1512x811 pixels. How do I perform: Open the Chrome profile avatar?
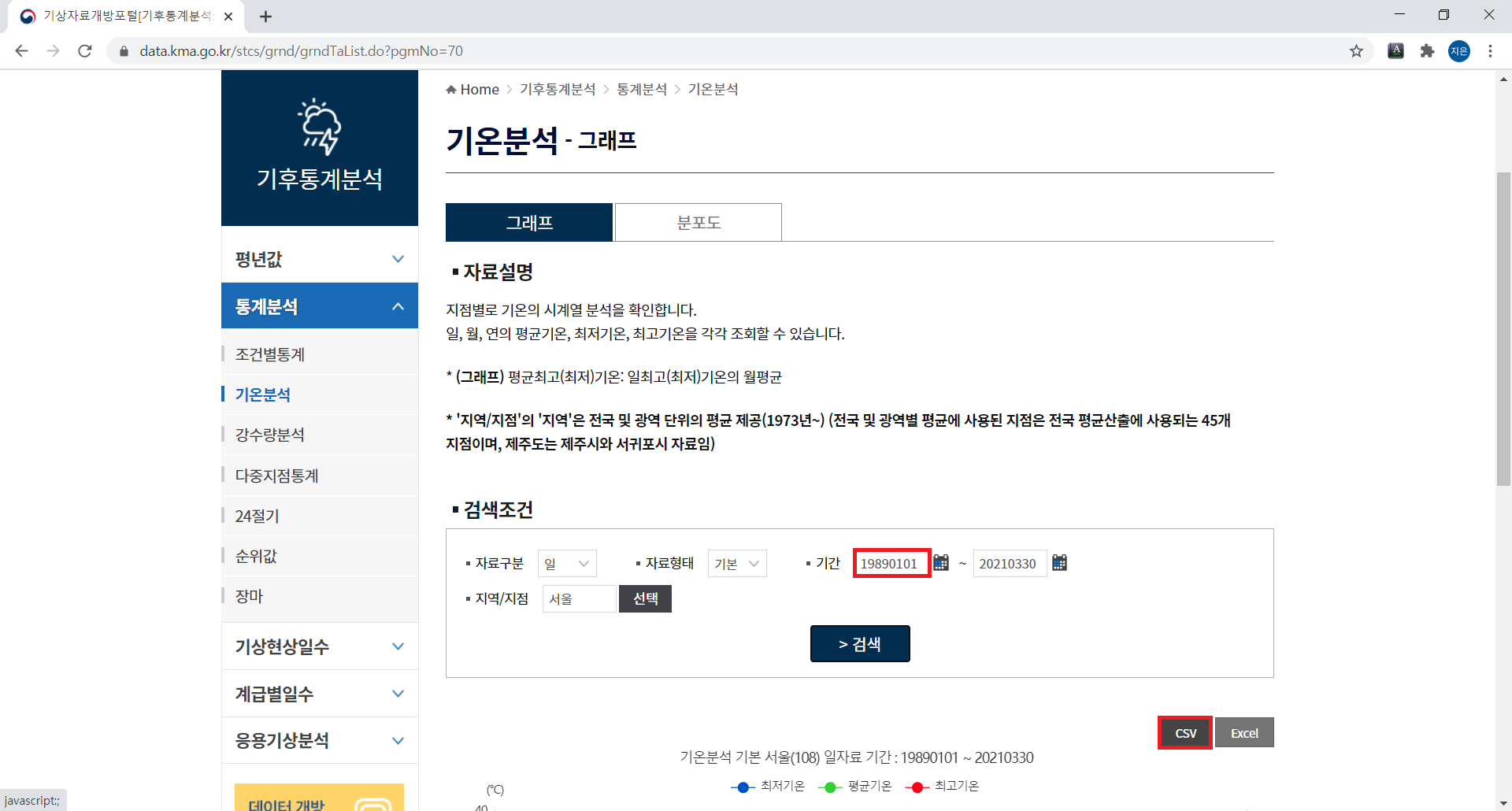(1459, 51)
